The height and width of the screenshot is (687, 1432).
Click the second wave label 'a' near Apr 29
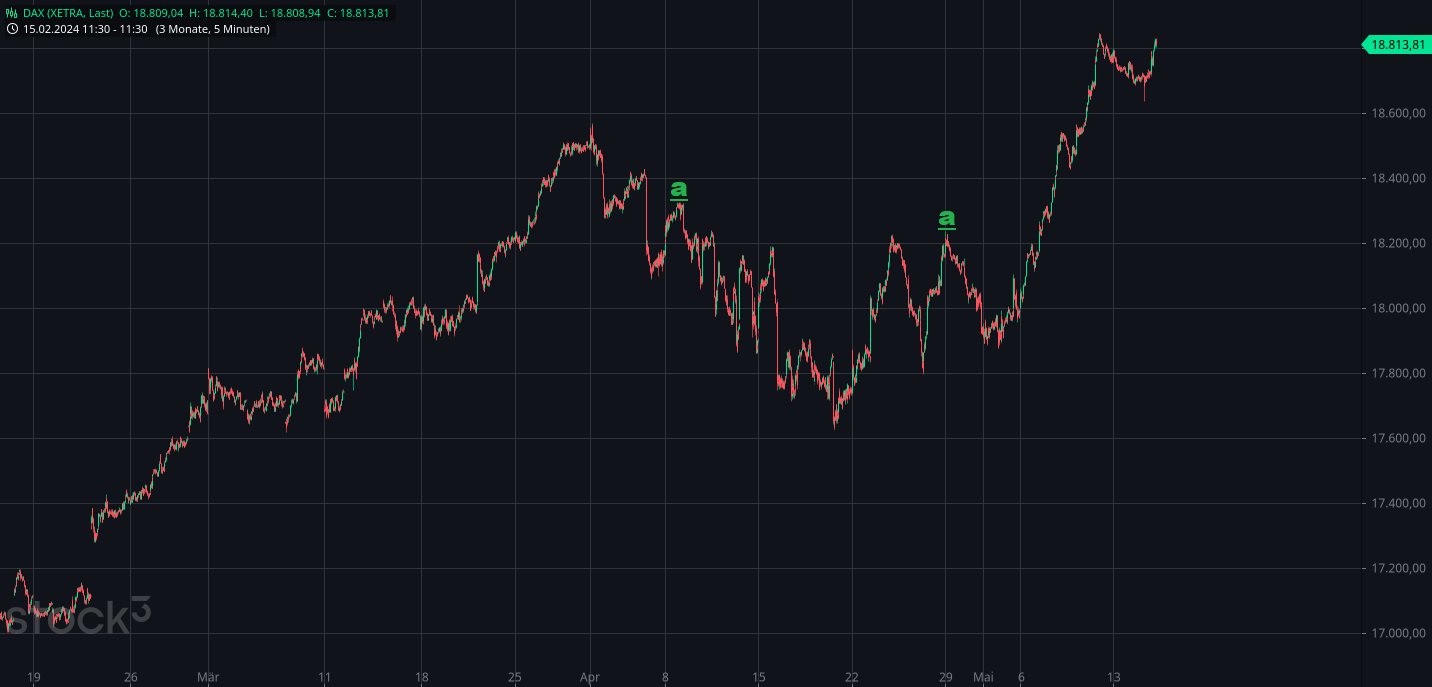point(946,218)
